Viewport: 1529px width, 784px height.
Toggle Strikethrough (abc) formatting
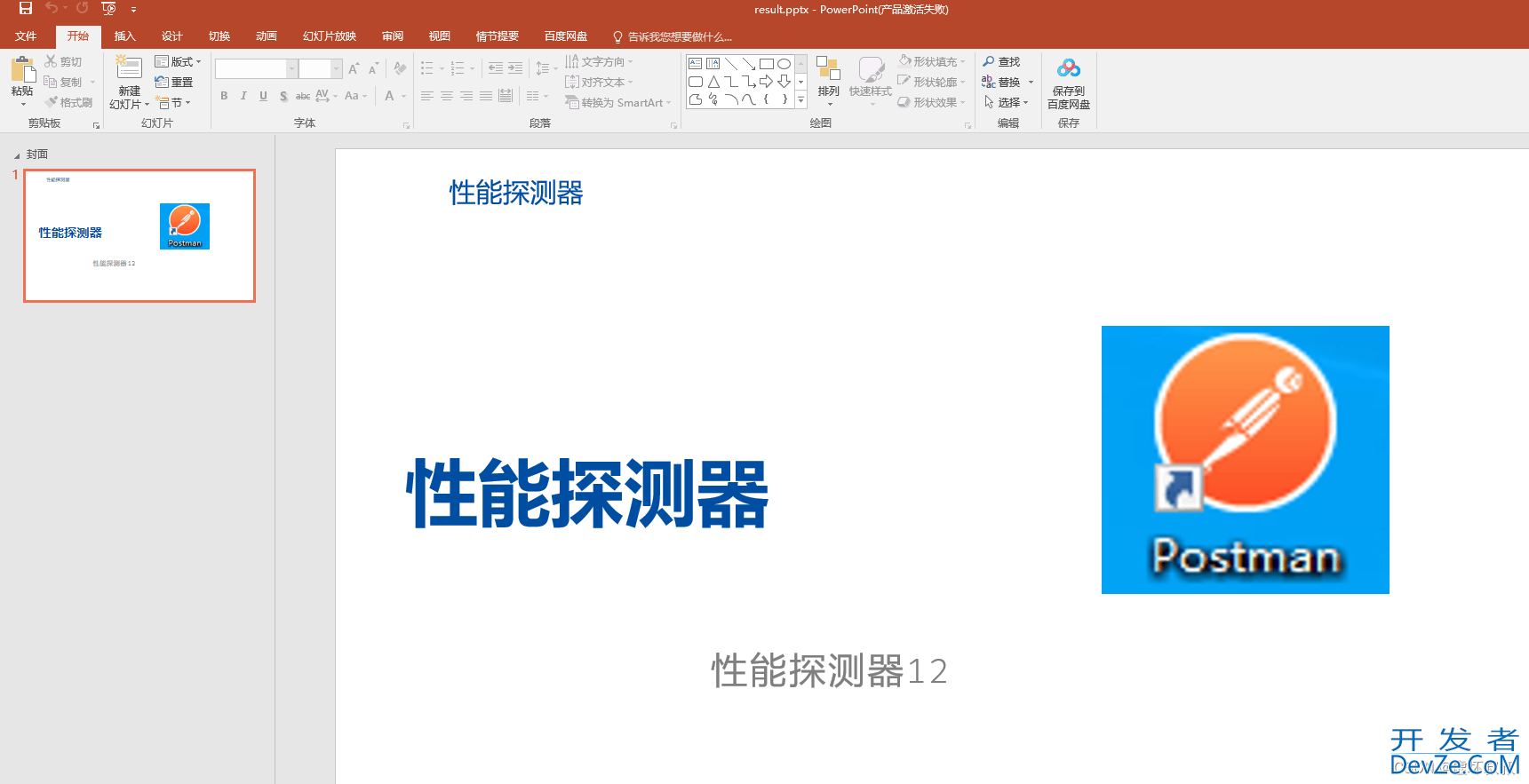coord(303,96)
